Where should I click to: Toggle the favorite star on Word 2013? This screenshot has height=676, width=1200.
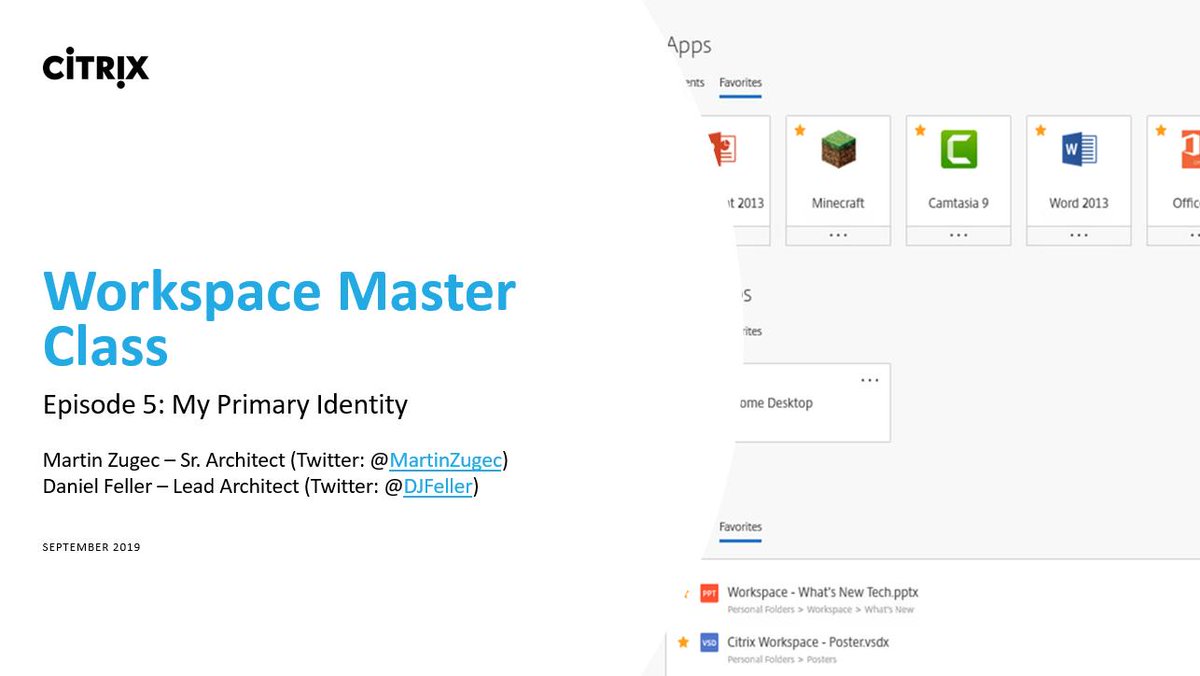pos(1040,130)
